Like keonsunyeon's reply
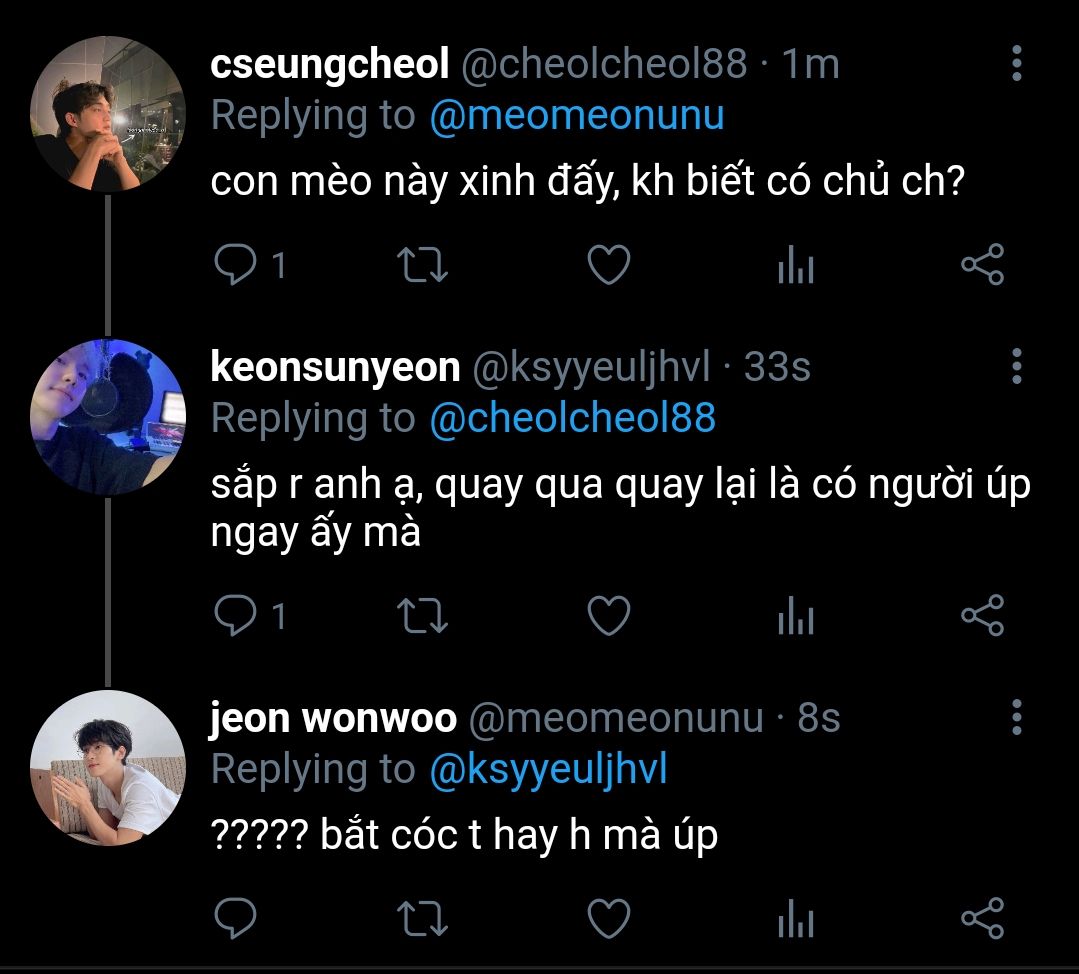This screenshot has height=974, width=1079. tap(608, 616)
